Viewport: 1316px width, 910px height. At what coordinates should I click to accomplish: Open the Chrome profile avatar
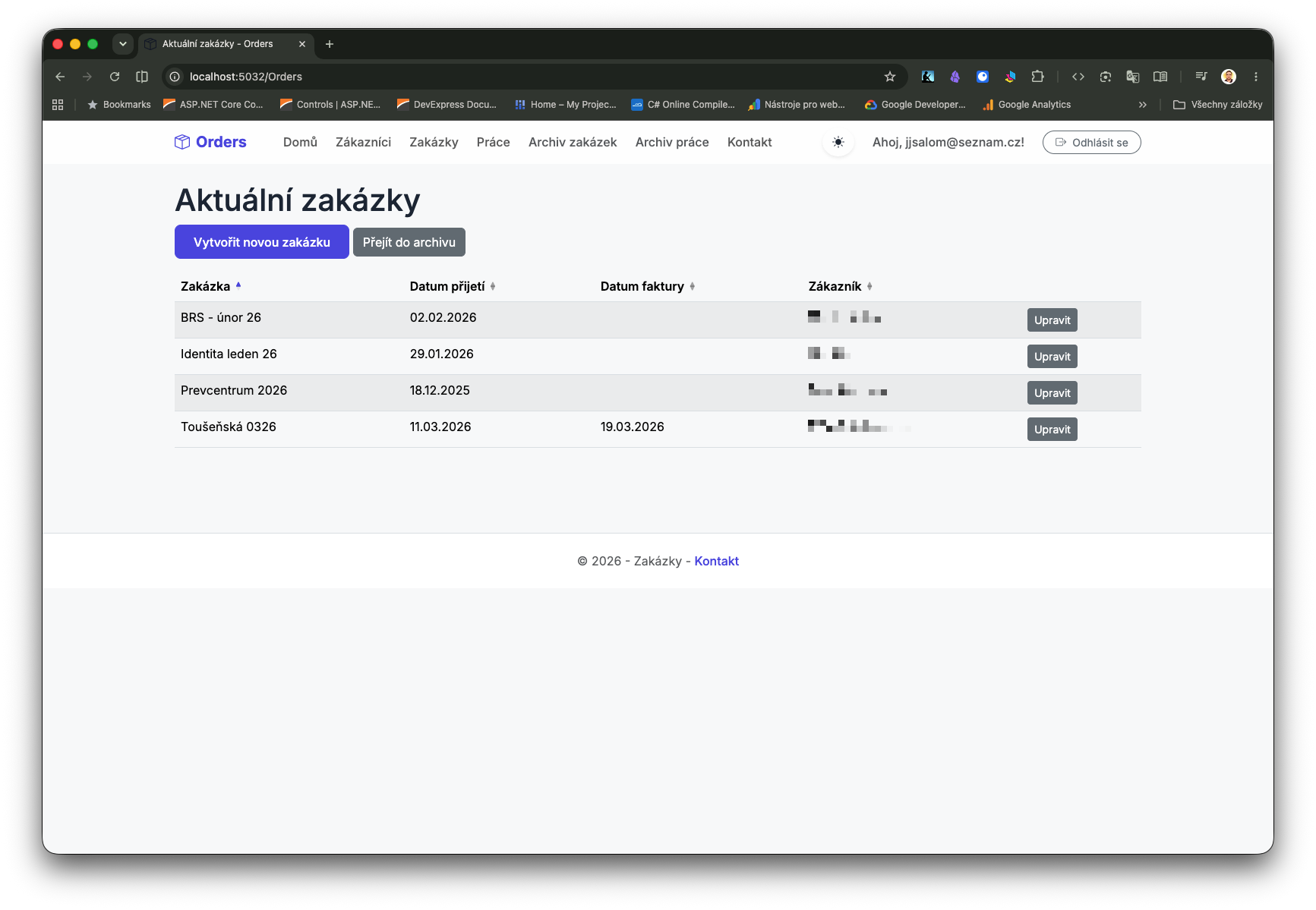(x=1229, y=77)
